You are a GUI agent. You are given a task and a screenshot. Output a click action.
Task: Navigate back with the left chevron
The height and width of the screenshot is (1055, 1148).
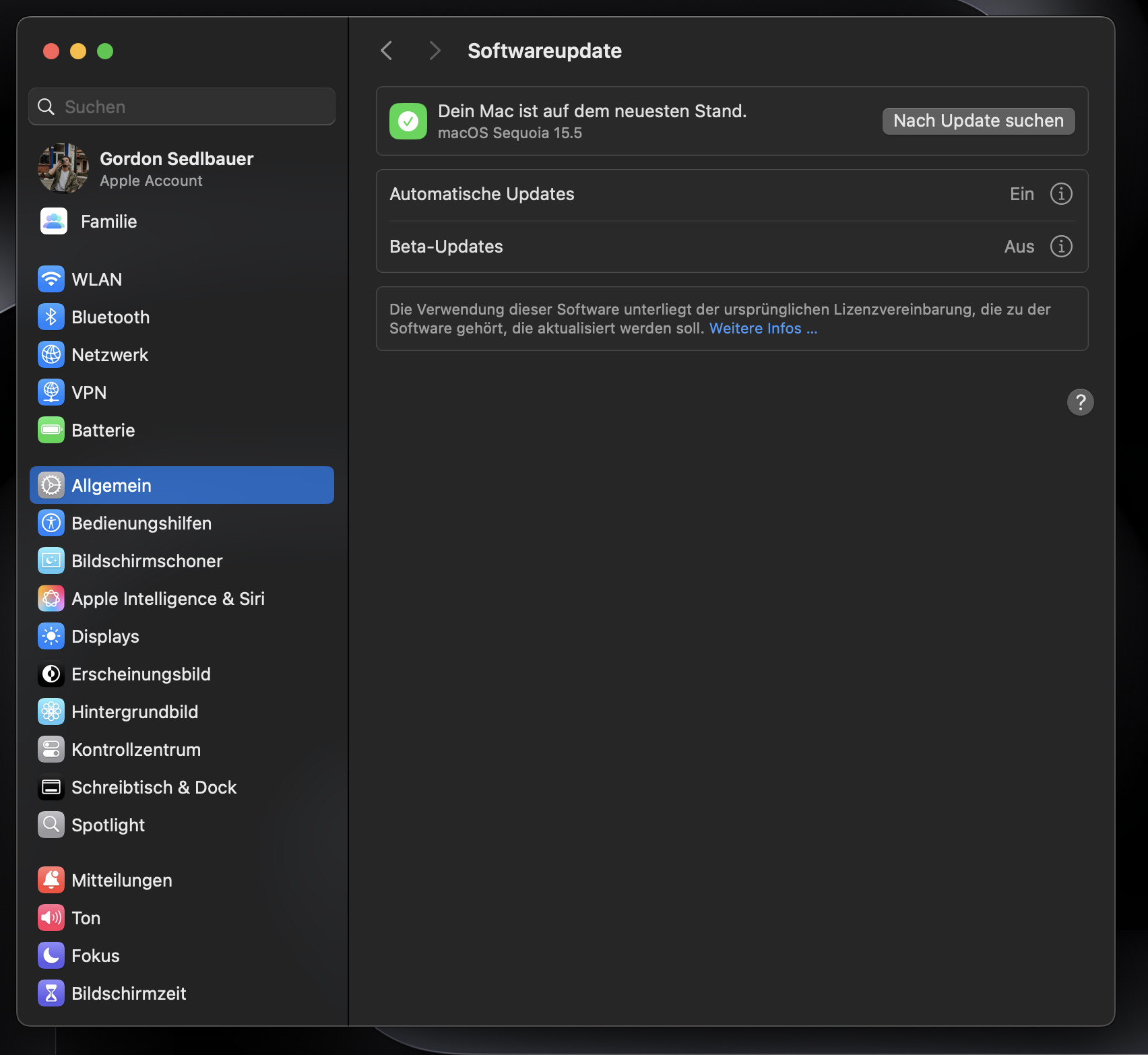(385, 51)
